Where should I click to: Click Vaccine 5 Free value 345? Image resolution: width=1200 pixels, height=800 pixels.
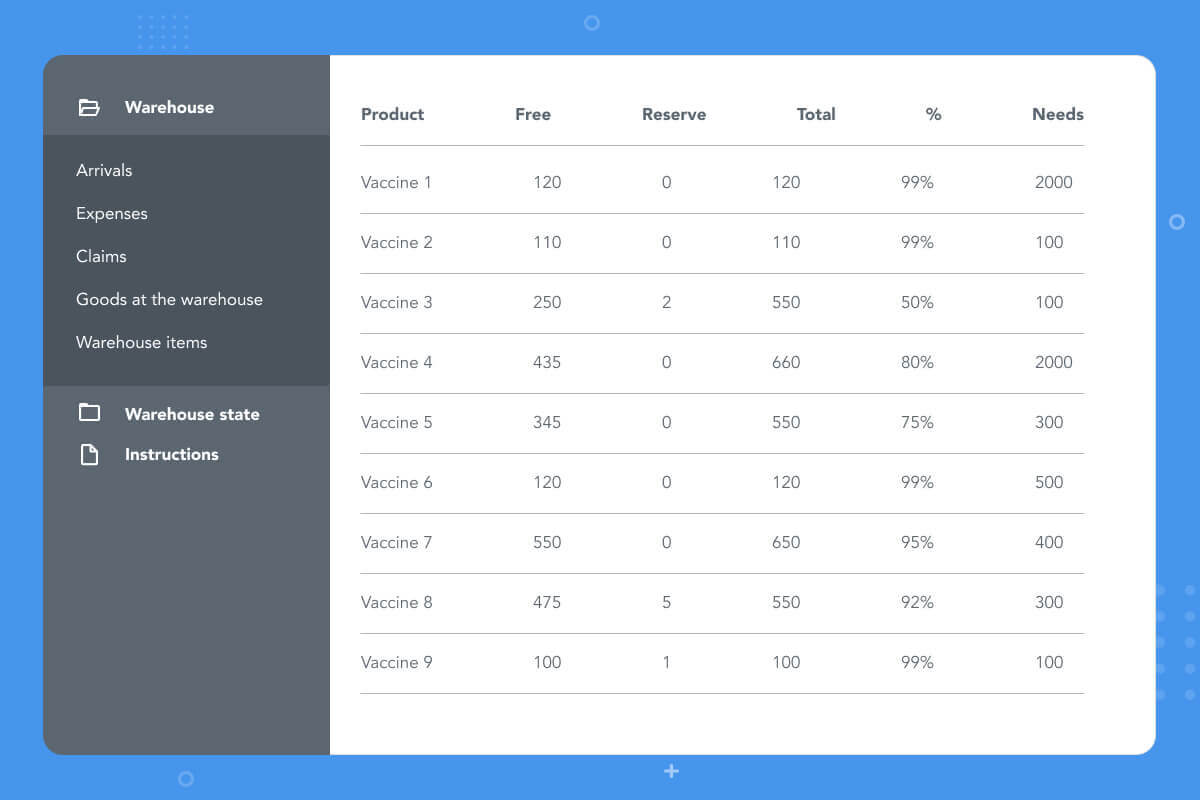point(547,422)
